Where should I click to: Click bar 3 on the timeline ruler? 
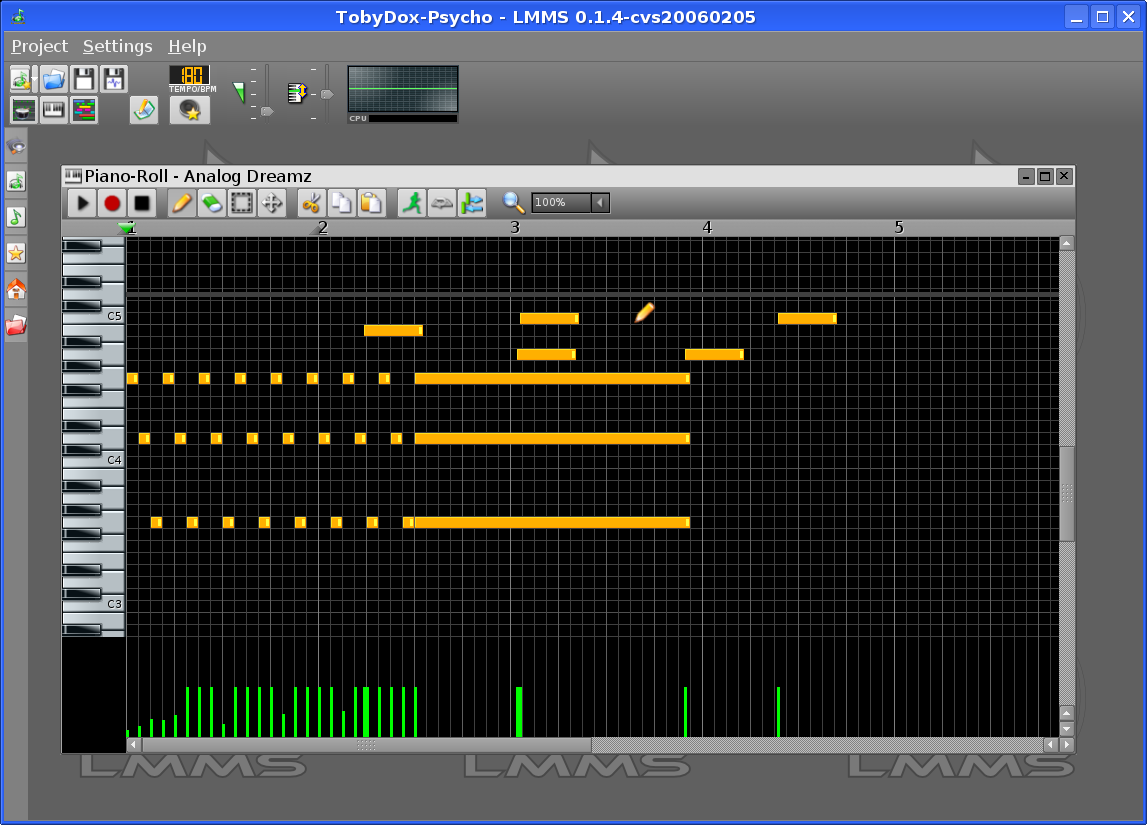pyautogui.click(x=515, y=227)
